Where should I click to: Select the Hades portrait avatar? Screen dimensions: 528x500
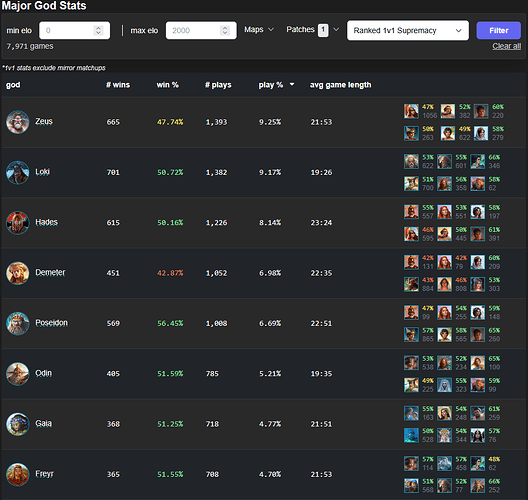[x=18, y=223]
